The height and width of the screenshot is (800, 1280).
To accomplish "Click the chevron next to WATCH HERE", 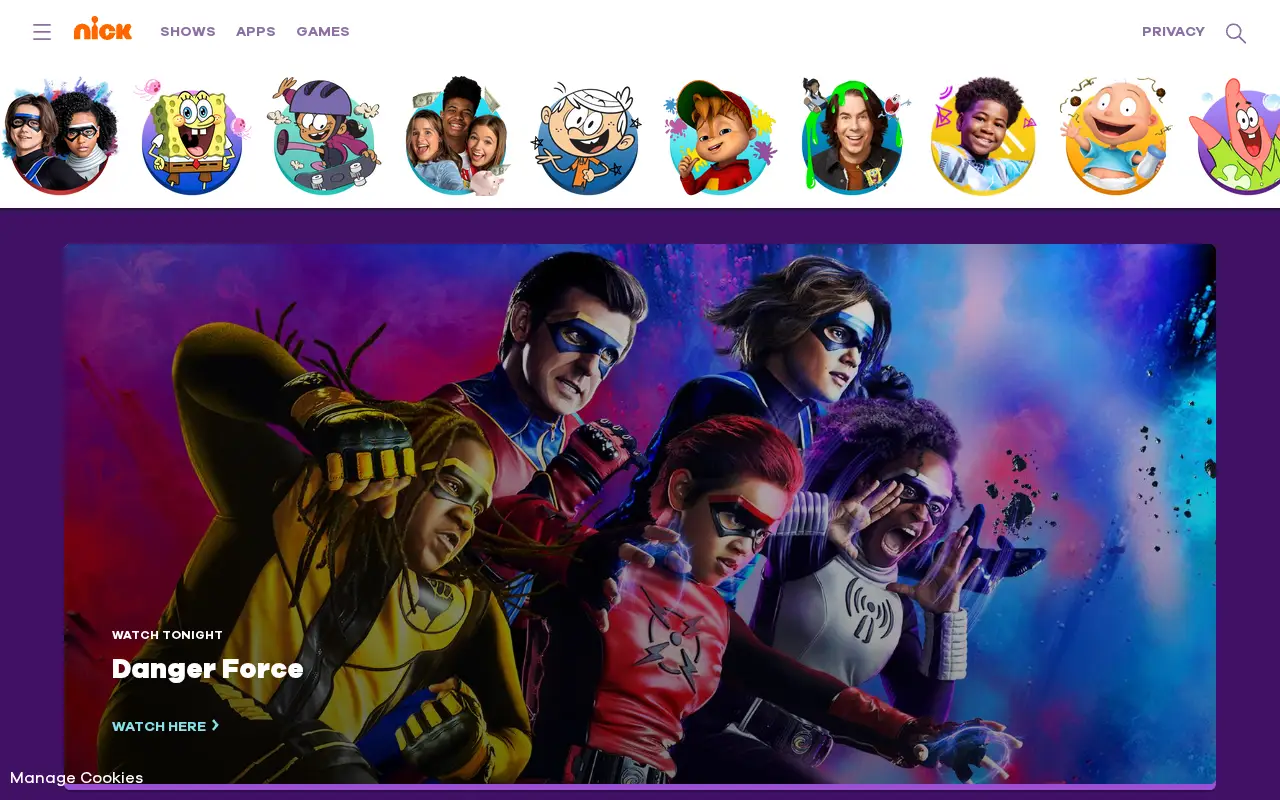I will point(215,725).
